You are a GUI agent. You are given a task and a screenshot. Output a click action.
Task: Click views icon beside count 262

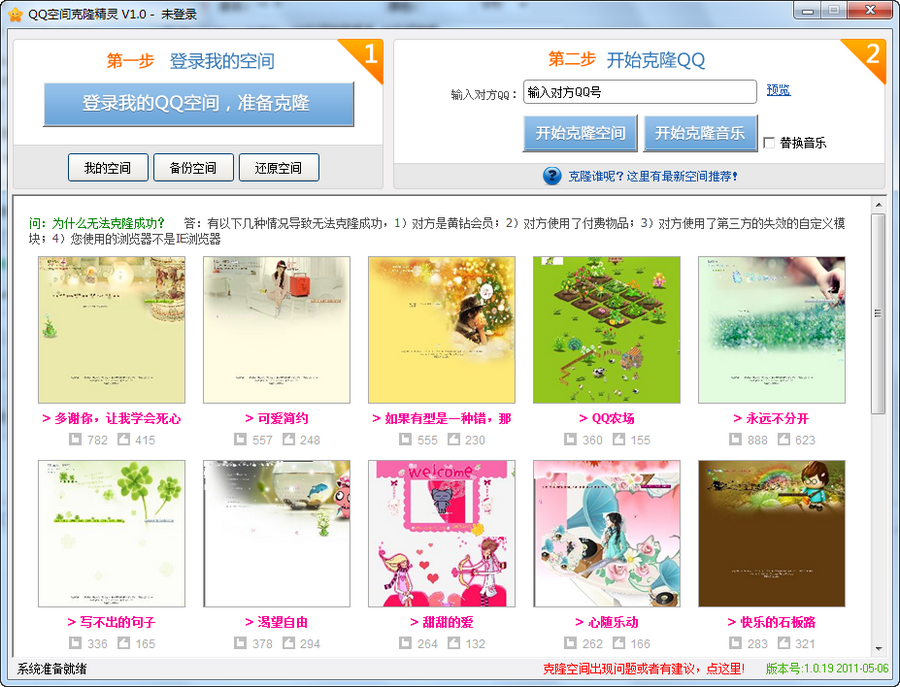pos(570,643)
